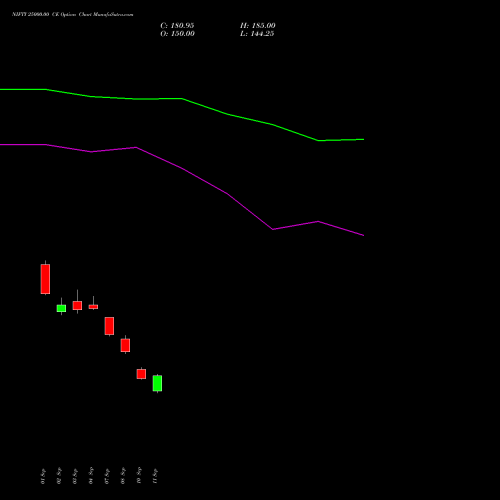500x500 pixels.
Task: Click the 10 Sep date label
Action: [139, 476]
